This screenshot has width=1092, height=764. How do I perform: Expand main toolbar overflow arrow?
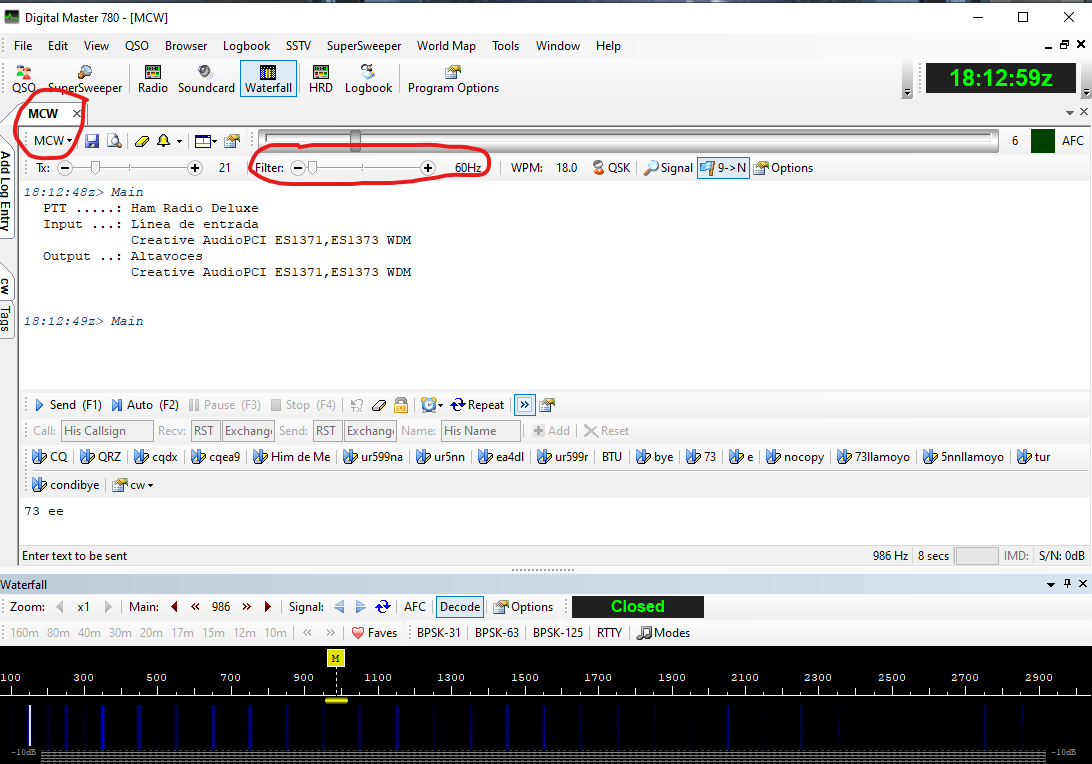[x=907, y=92]
